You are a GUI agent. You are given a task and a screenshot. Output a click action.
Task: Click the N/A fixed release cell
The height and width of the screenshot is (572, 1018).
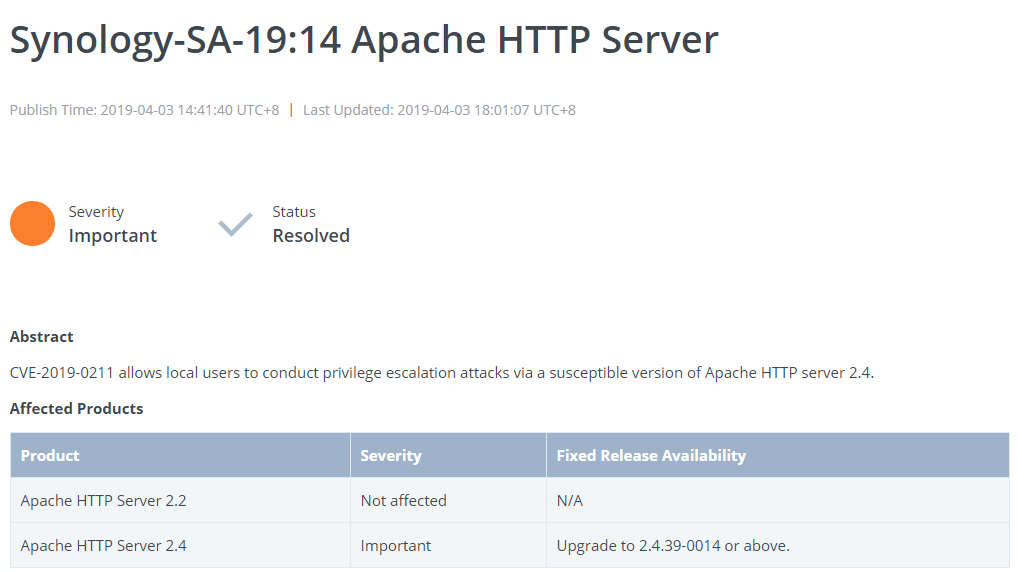(x=778, y=501)
